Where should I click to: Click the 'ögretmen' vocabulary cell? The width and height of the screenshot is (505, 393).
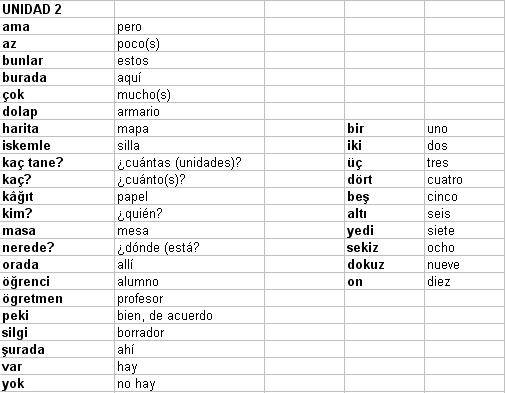tap(57, 298)
